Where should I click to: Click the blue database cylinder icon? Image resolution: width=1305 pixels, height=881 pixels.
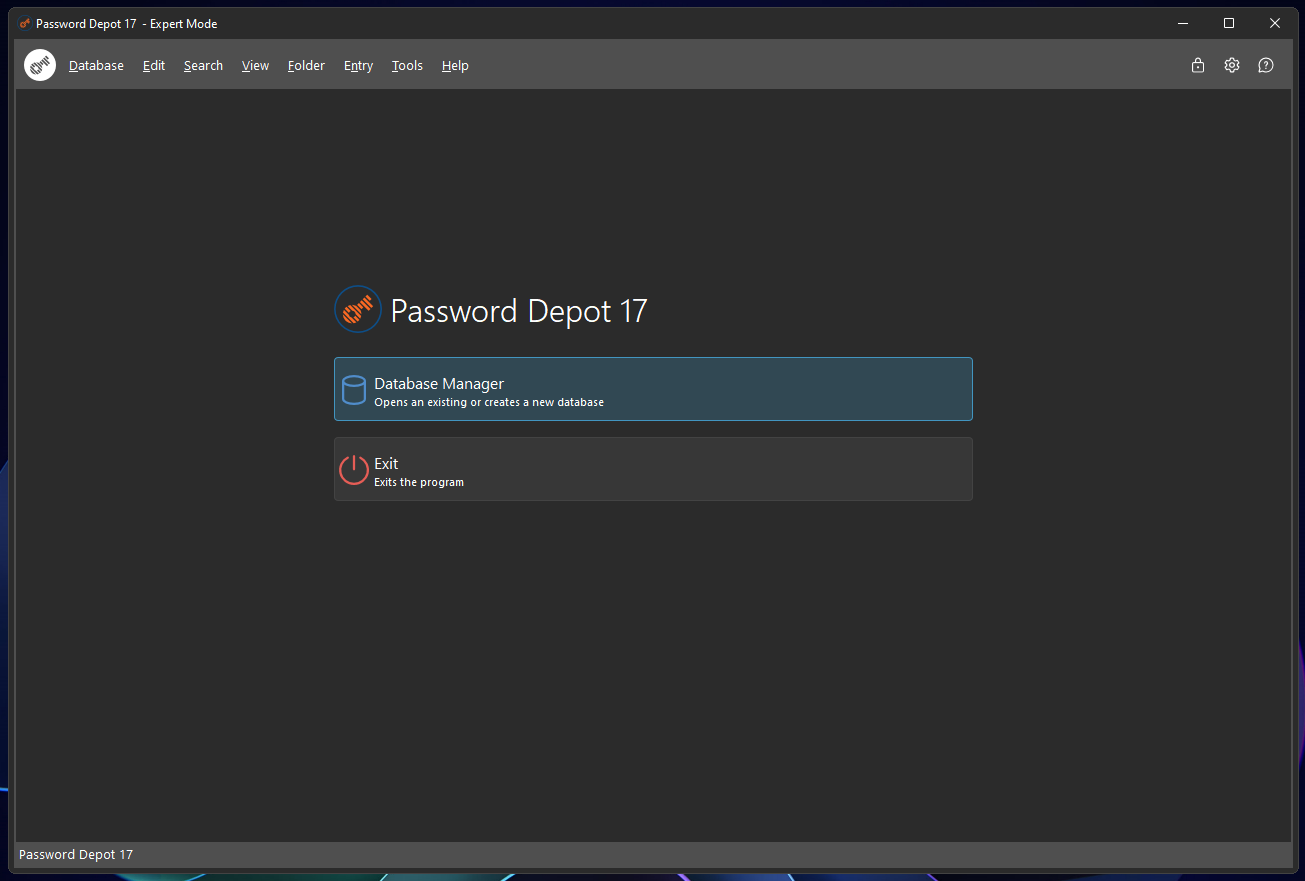[354, 389]
